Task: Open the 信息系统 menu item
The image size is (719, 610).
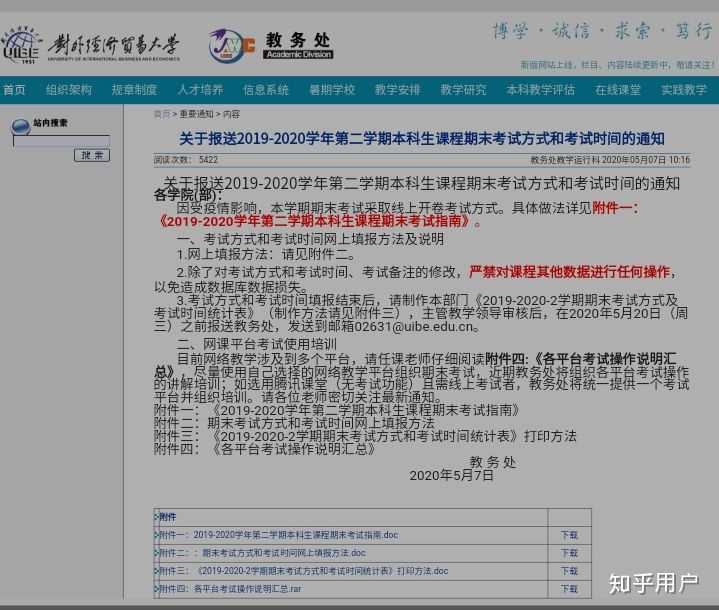Action: (266, 89)
